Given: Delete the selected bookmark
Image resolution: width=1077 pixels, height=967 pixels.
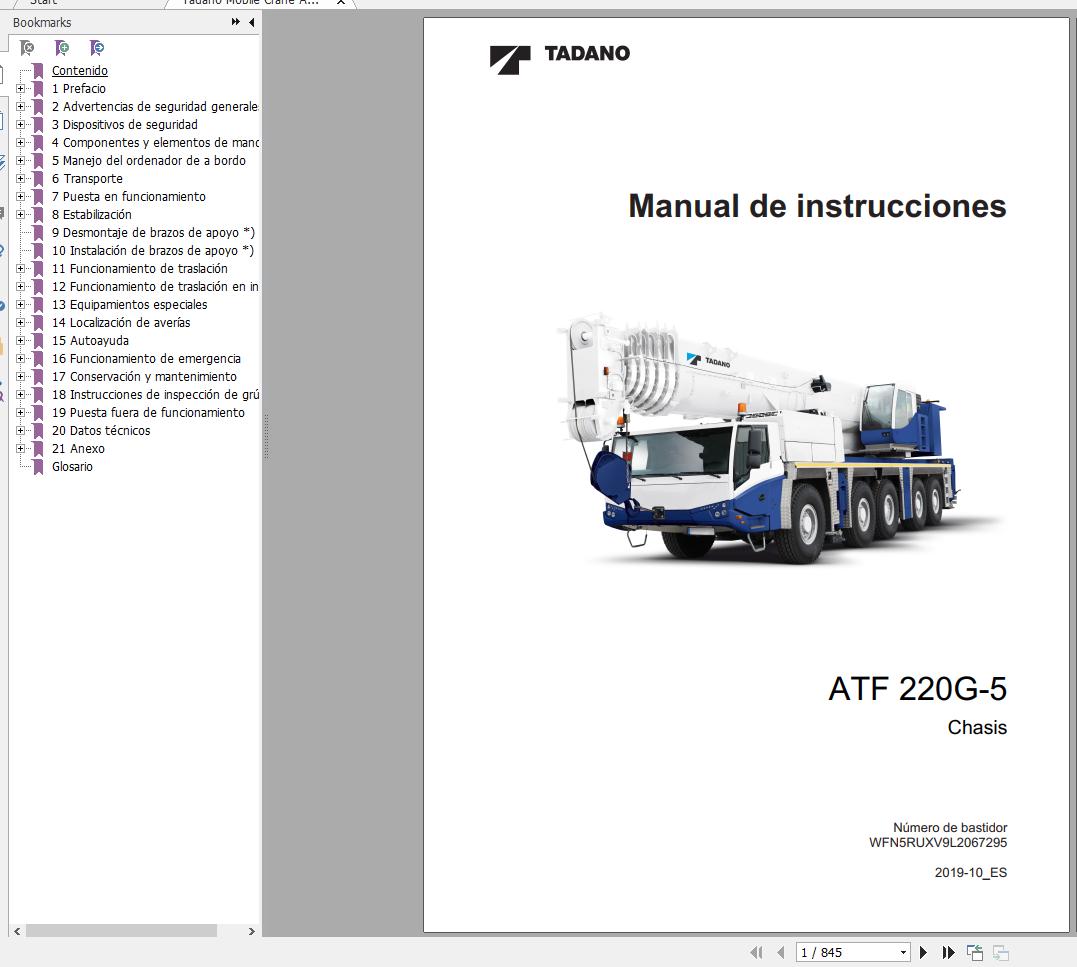Looking at the screenshot, I should pyautogui.click(x=27, y=48).
